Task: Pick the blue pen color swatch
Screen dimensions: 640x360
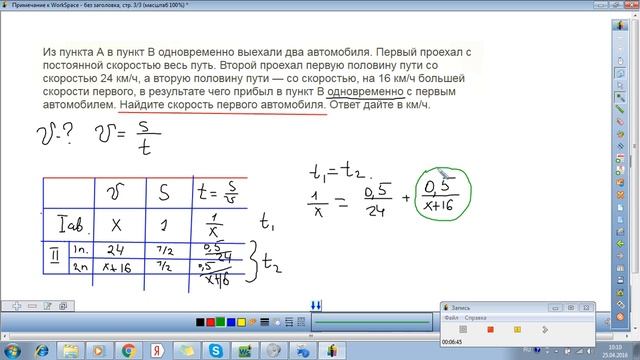Action: [231, 322]
